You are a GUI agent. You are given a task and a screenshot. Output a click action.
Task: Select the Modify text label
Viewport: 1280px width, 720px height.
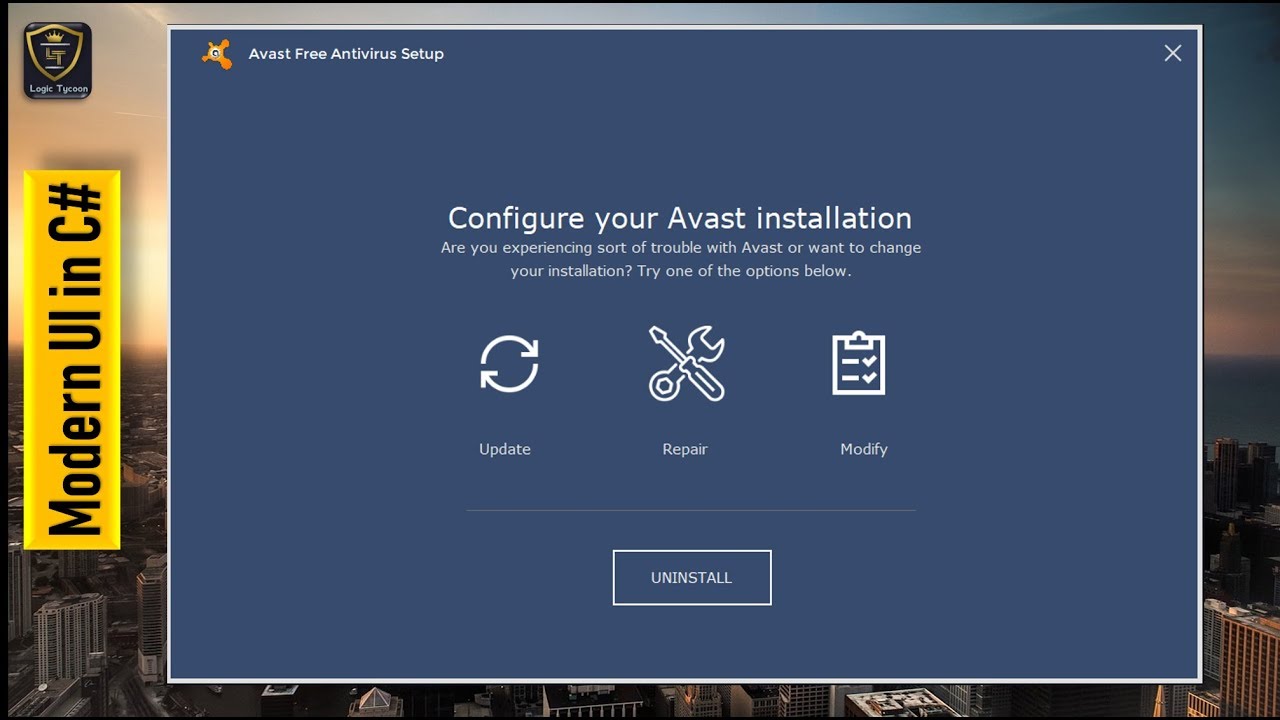pos(864,449)
